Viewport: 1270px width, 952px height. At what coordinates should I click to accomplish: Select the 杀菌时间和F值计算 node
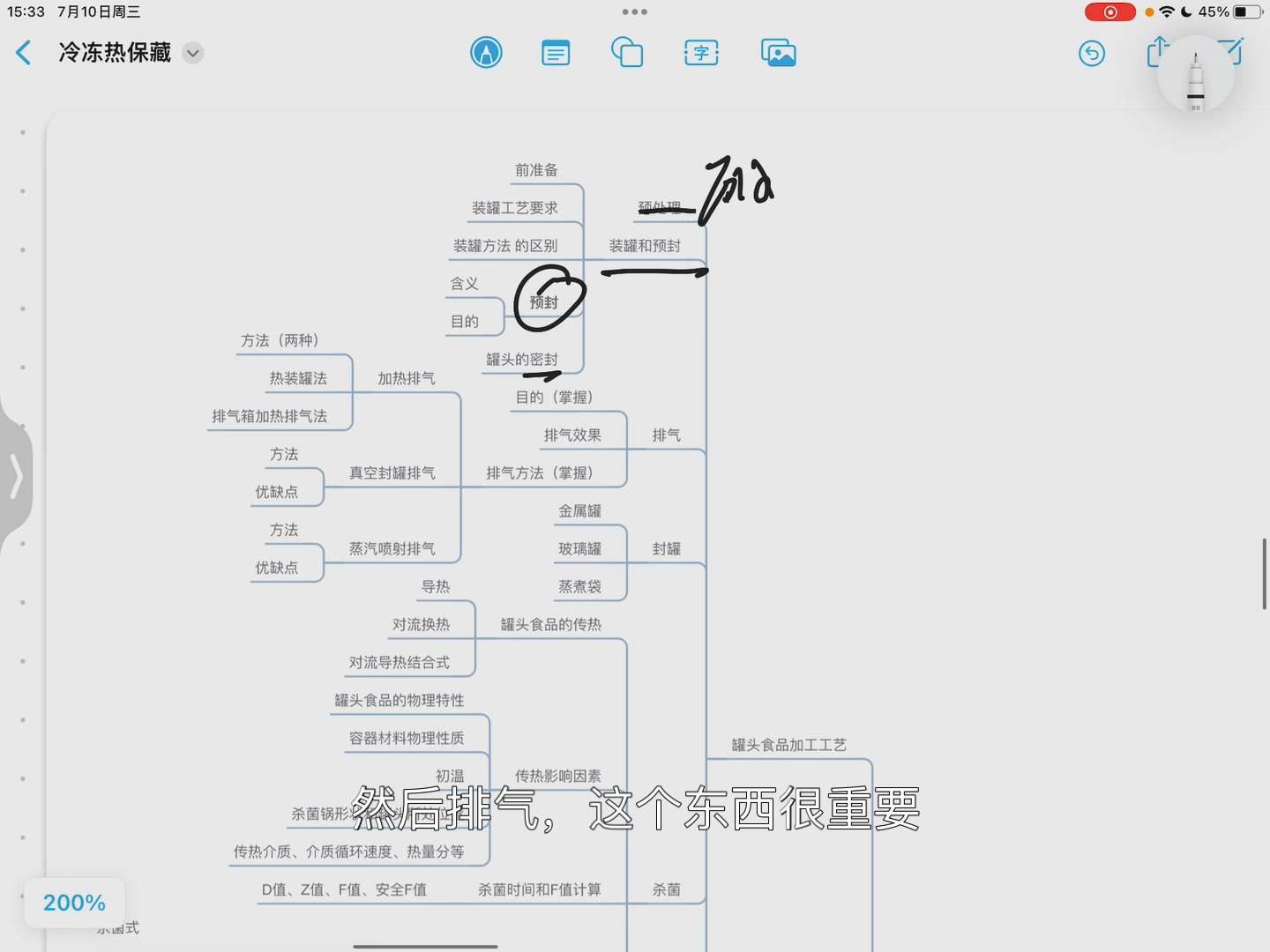[540, 890]
